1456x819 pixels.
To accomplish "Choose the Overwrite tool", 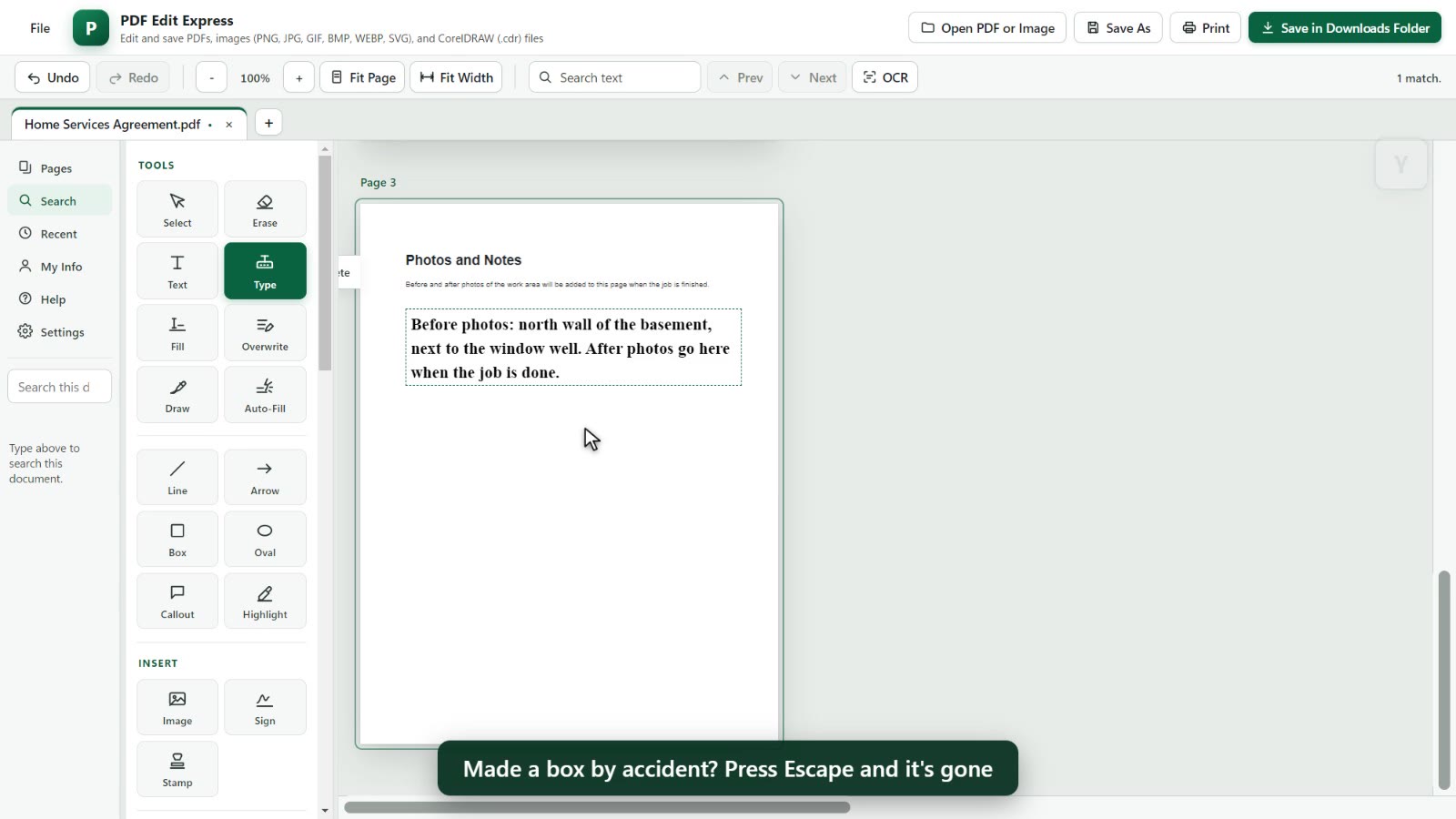I will [265, 333].
